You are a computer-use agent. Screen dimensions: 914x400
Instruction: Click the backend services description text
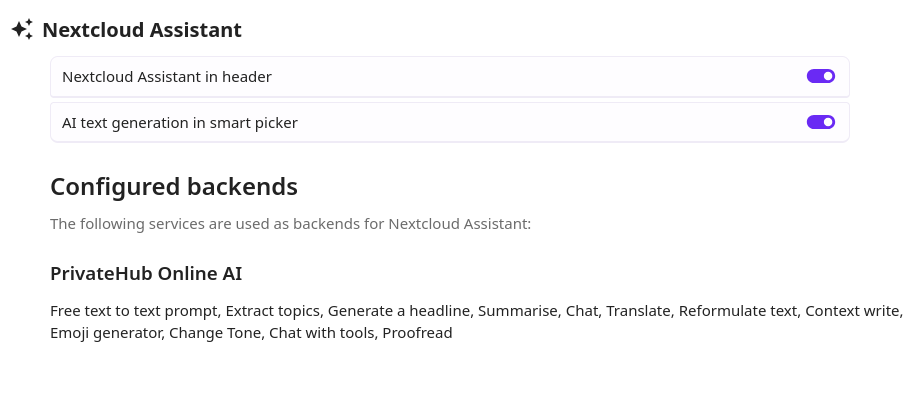290,224
